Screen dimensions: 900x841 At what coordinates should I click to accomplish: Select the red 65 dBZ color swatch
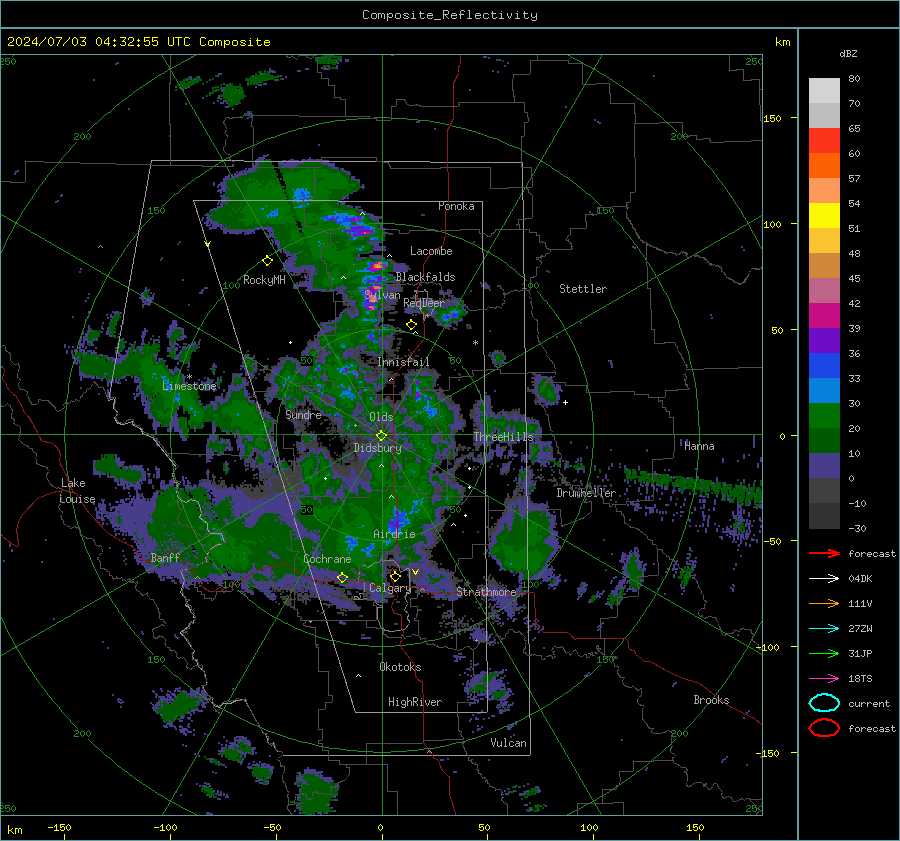pos(824,141)
